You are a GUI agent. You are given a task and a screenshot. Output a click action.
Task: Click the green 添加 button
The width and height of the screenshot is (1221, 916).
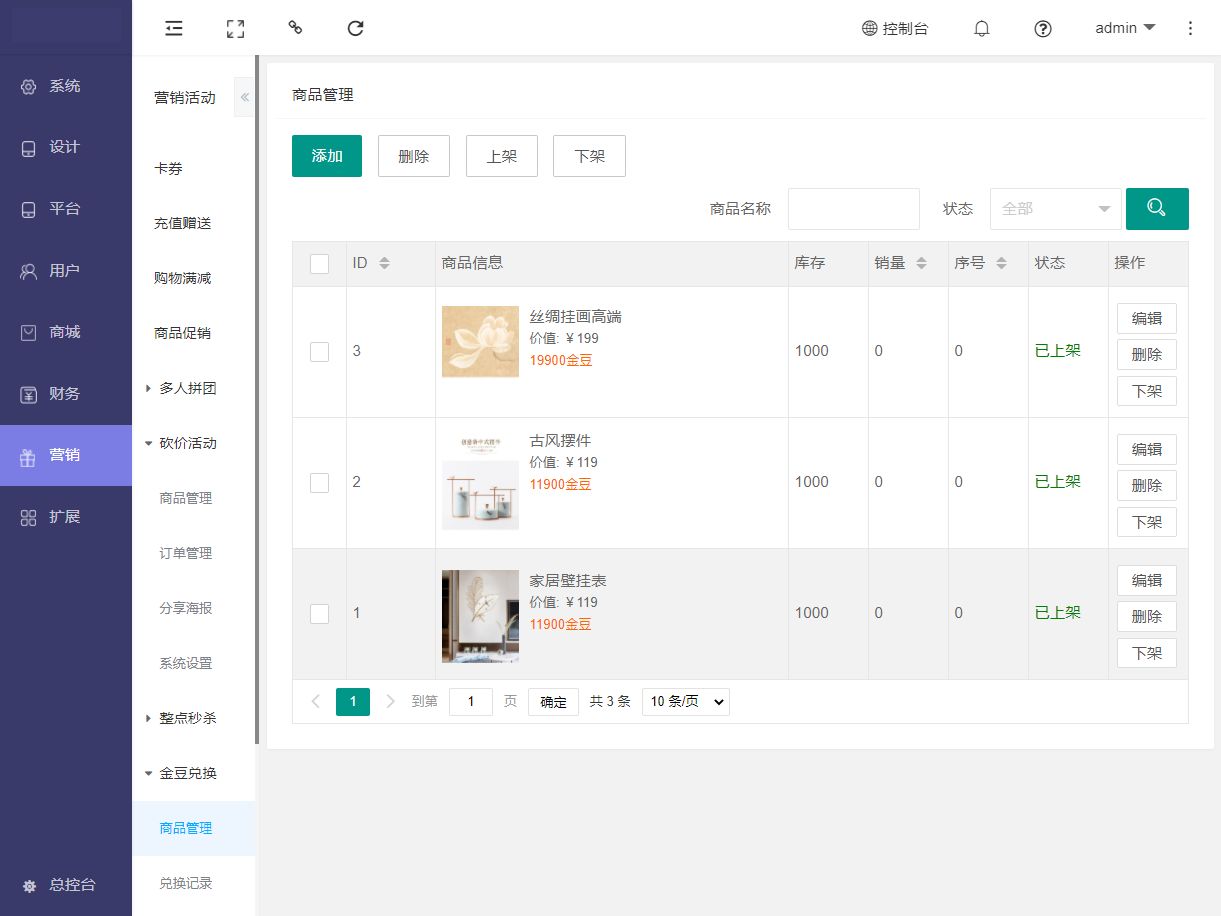click(327, 156)
